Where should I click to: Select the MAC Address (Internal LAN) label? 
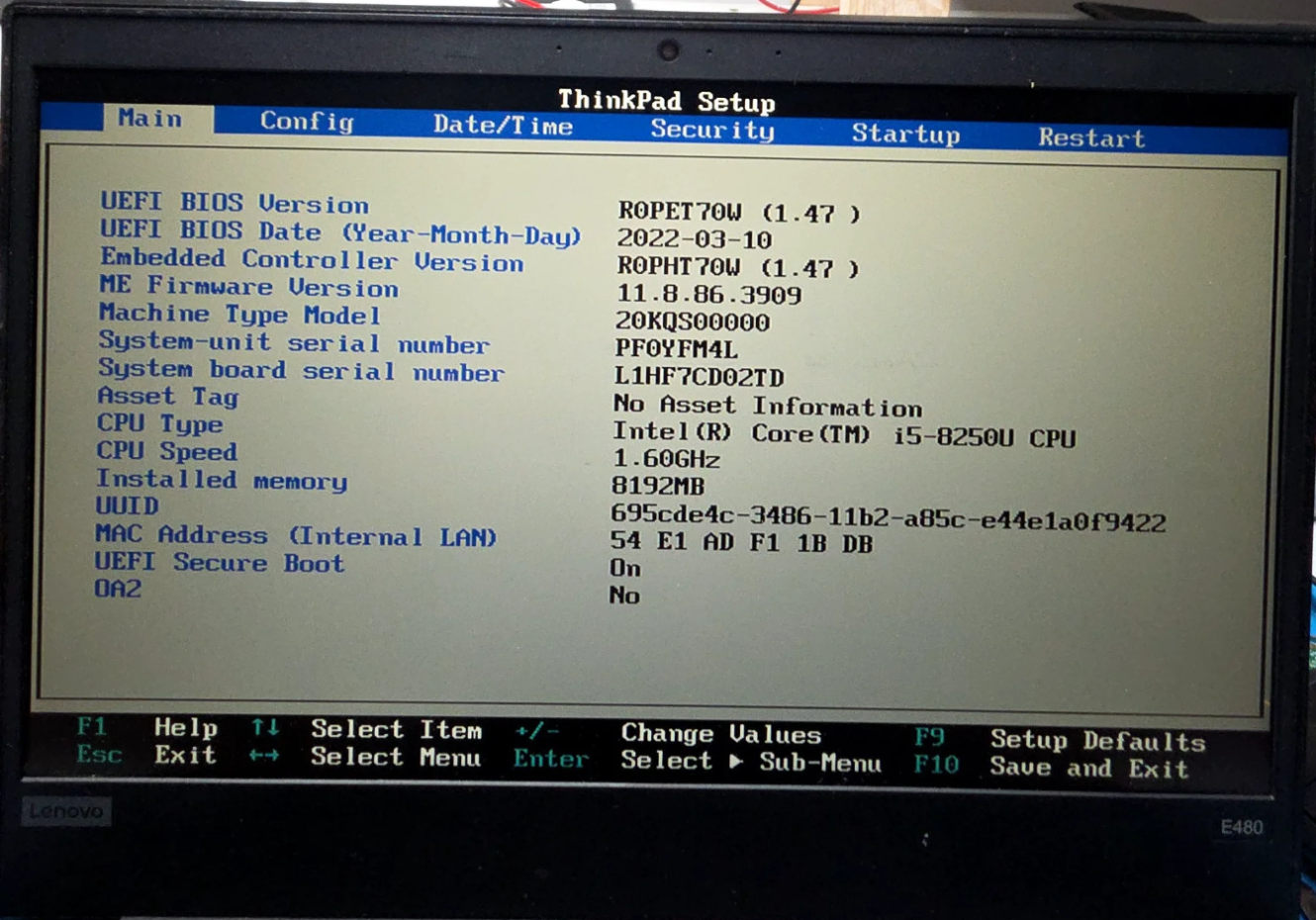tap(296, 535)
